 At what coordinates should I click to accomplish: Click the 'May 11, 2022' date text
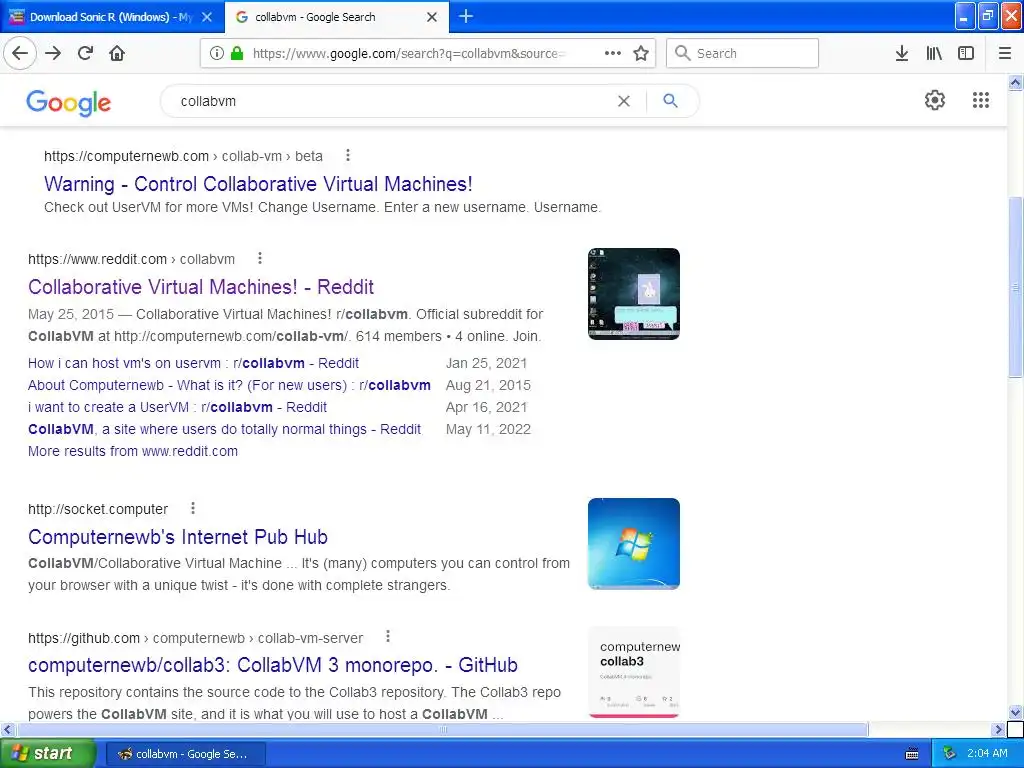click(x=488, y=429)
